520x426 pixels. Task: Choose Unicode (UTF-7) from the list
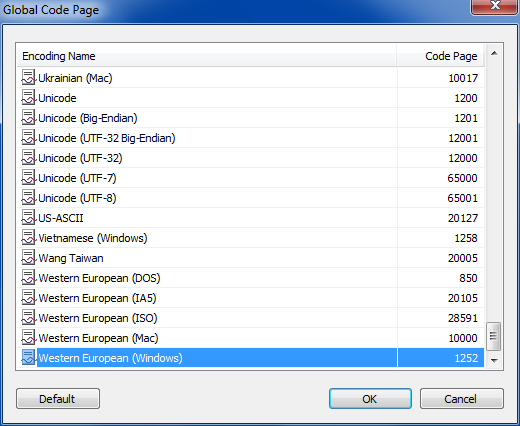click(251, 178)
